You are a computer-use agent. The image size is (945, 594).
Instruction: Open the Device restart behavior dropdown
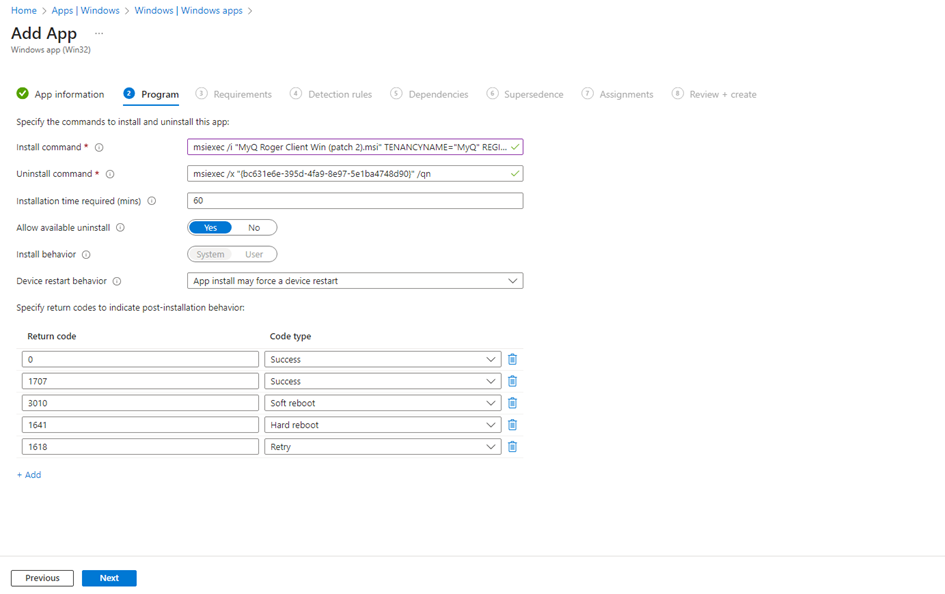pyautogui.click(x=355, y=281)
